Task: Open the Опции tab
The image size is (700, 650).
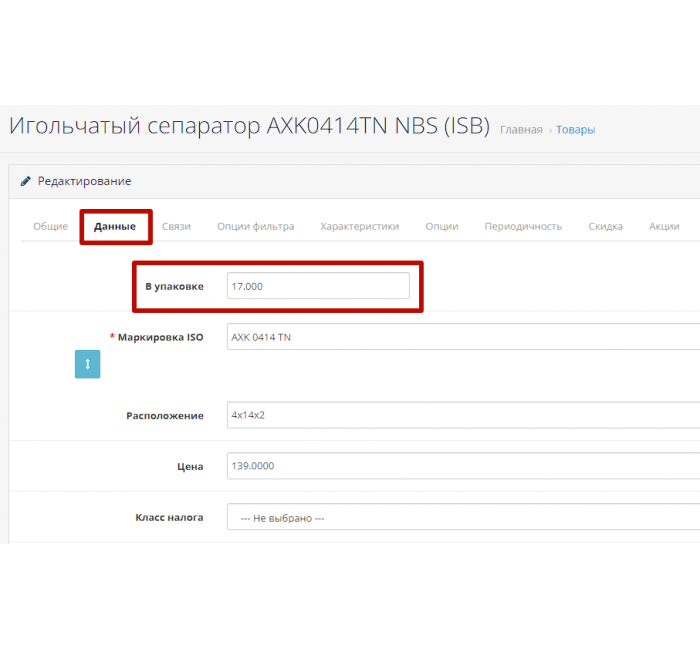Action: click(x=442, y=226)
